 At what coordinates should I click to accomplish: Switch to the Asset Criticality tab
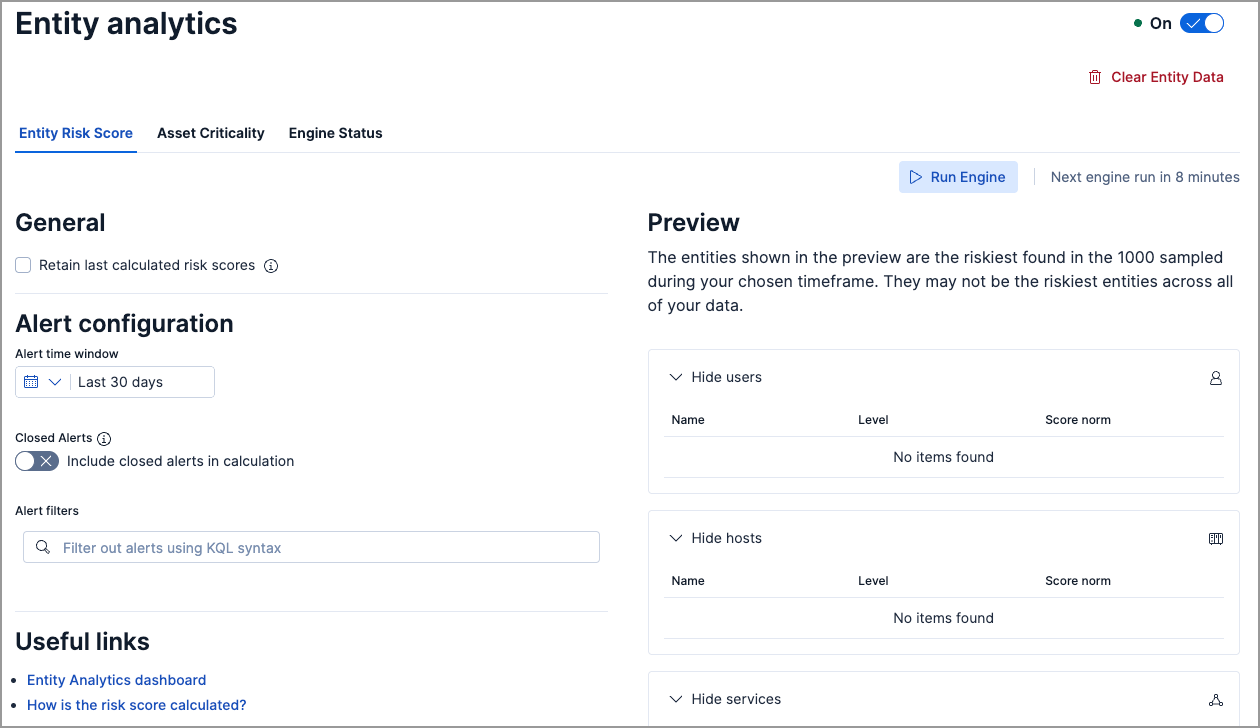pos(210,133)
